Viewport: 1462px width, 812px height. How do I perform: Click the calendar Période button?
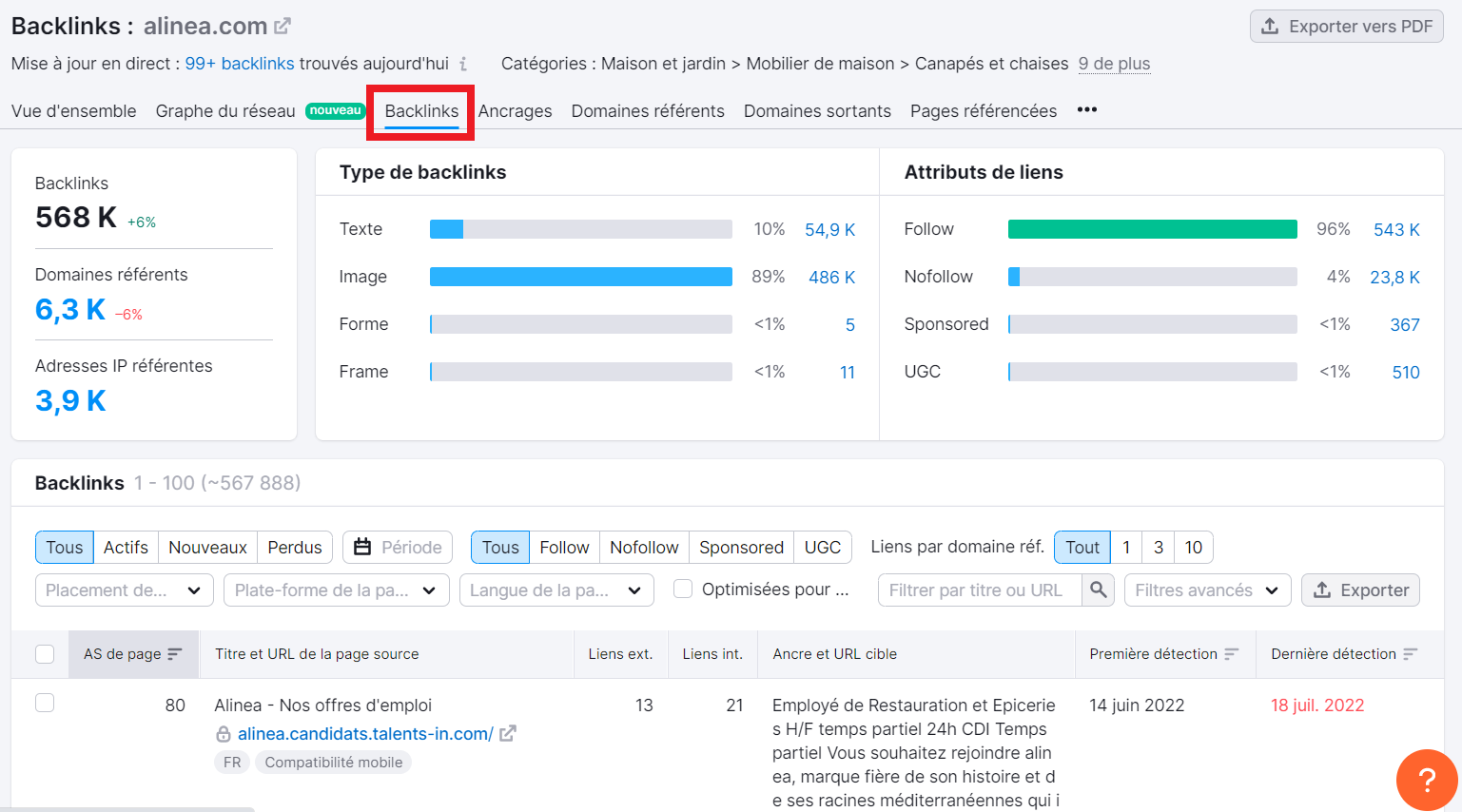[x=398, y=547]
